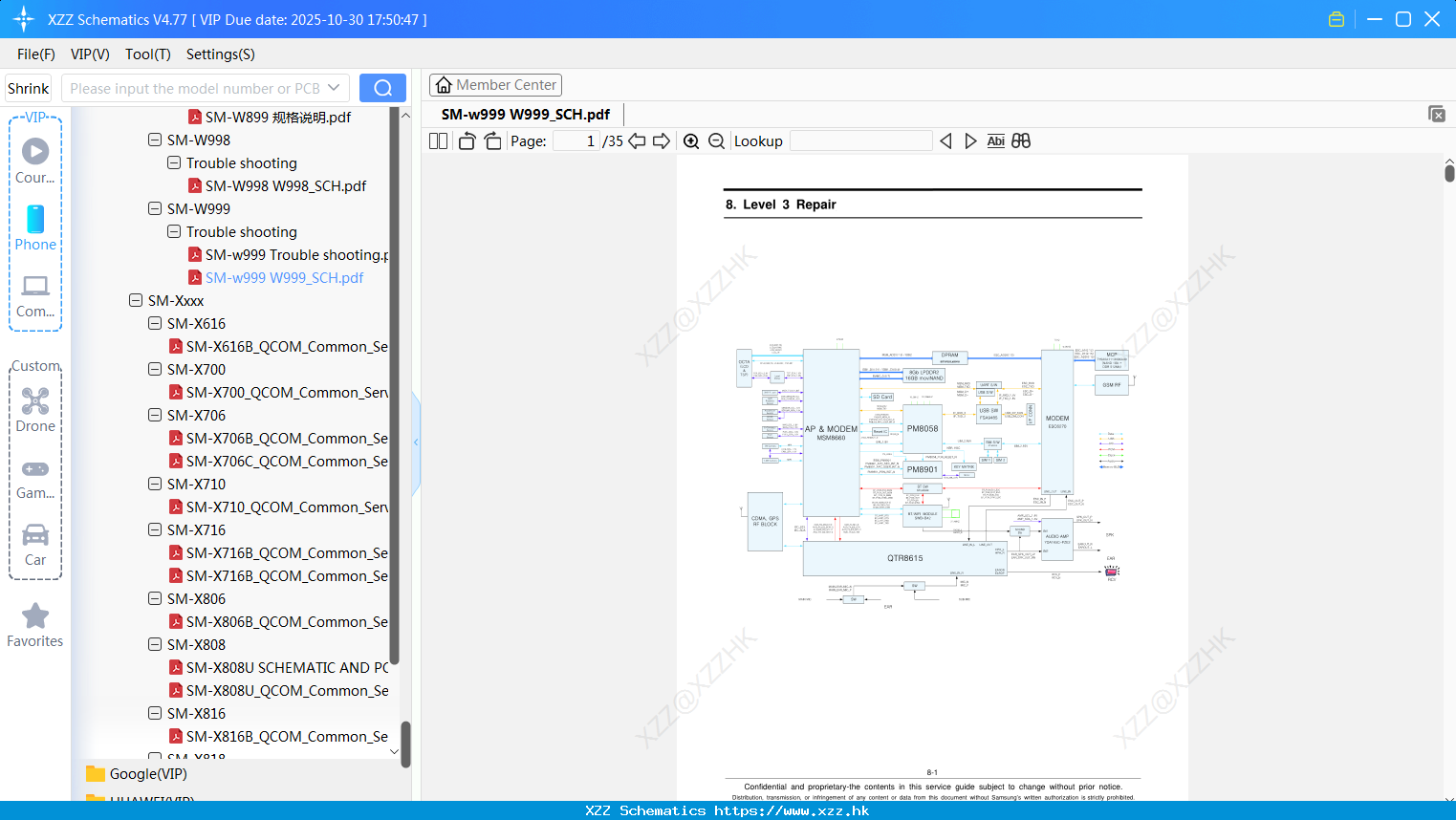Click the XZZ app logo
This screenshot has height=820, width=1456.
tap(23, 19)
